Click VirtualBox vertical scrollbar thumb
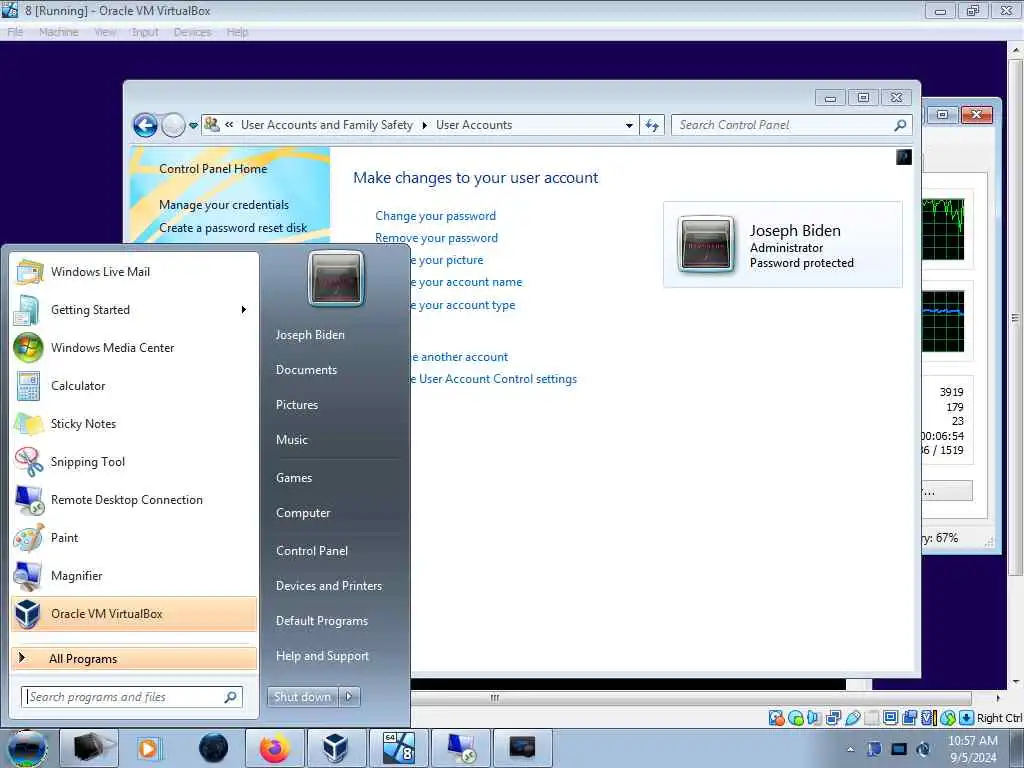This screenshot has height=768, width=1024. [1016, 317]
